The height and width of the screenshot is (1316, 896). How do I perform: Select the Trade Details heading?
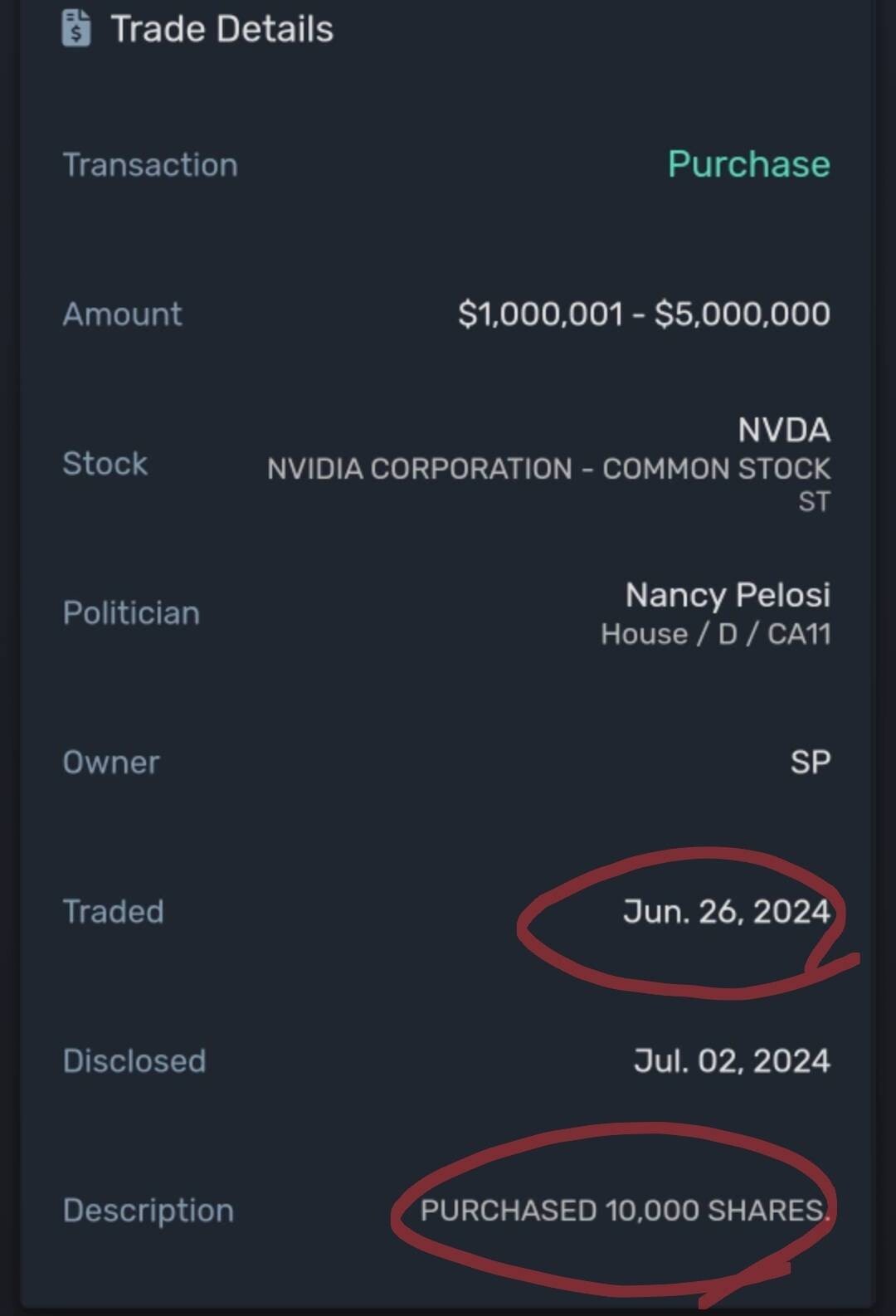222,29
